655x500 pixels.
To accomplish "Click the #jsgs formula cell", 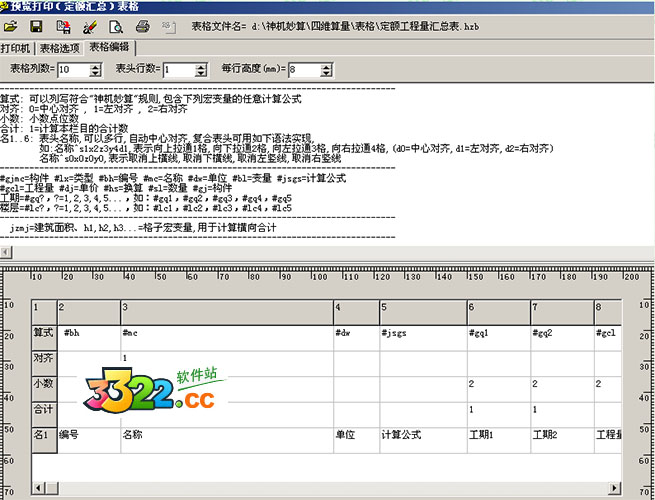I will tap(424, 338).
